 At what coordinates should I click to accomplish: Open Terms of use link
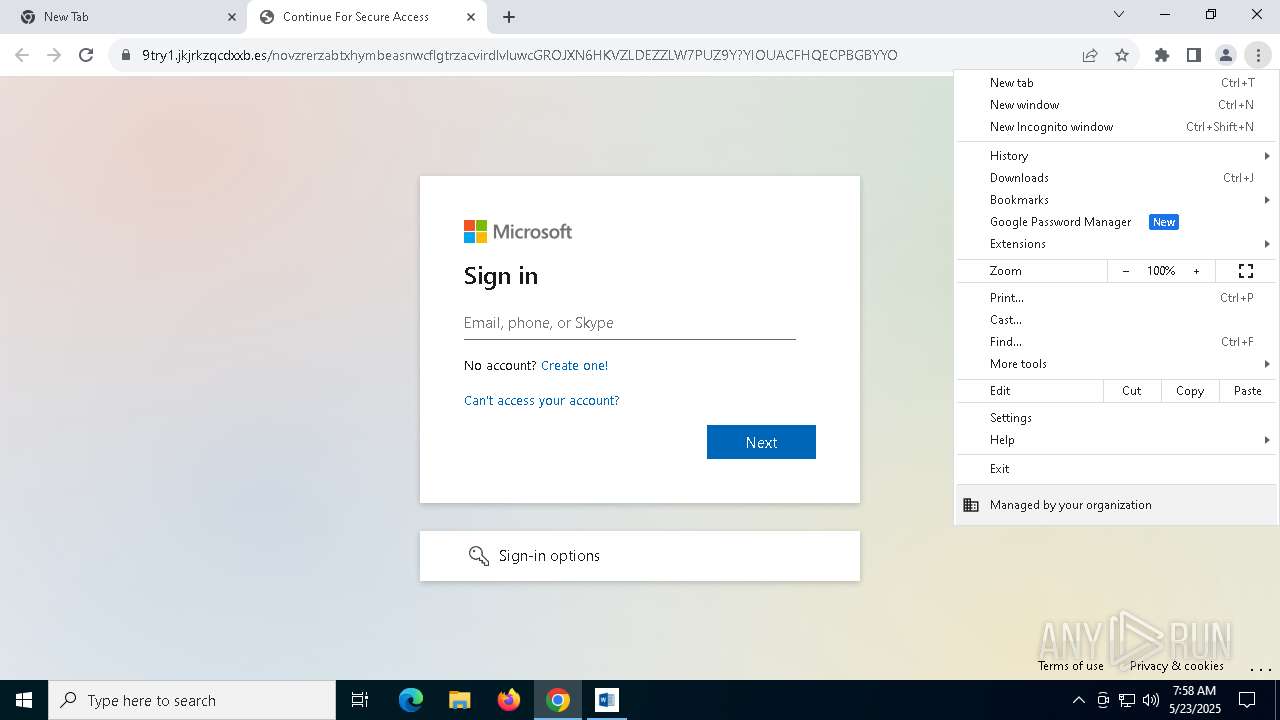(1070, 666)
